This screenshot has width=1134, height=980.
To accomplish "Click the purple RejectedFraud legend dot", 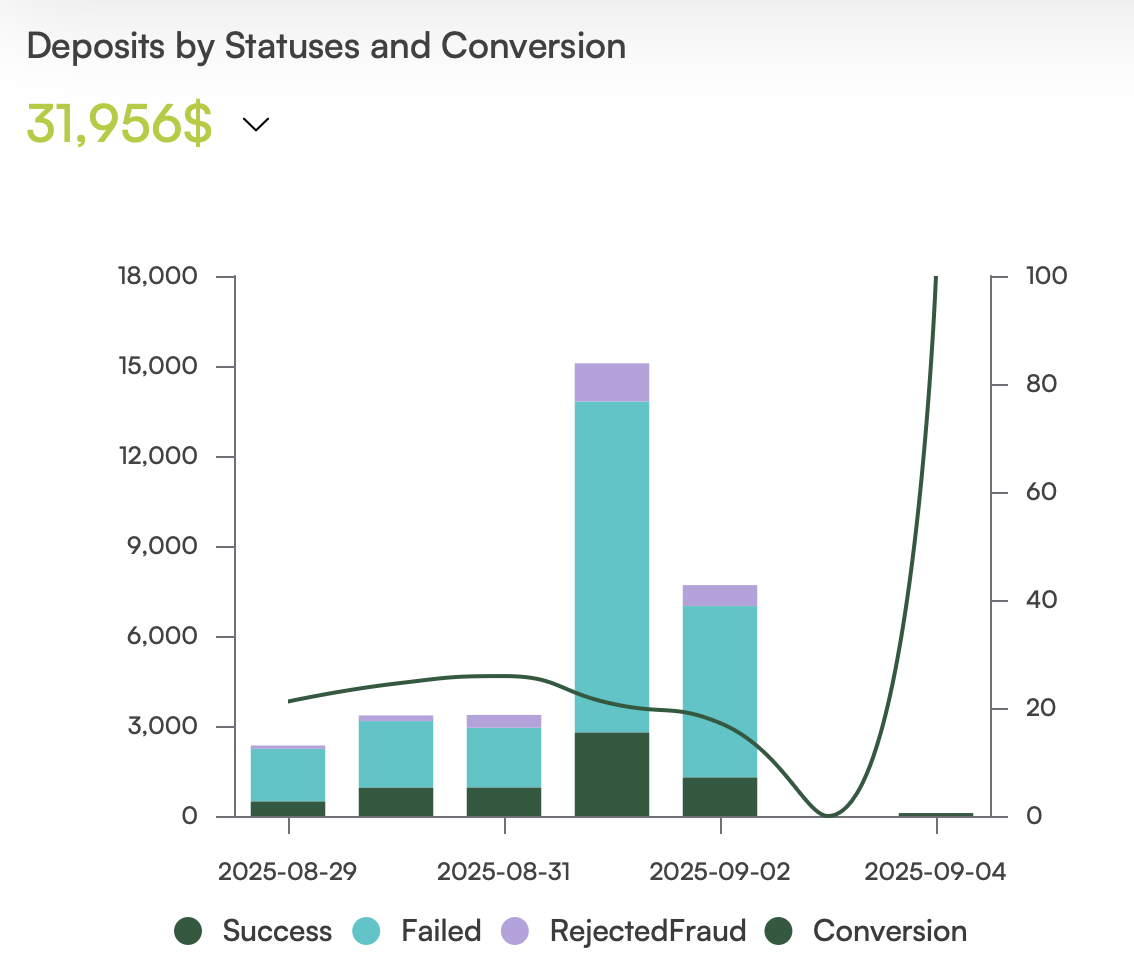I will coord(515,932).
